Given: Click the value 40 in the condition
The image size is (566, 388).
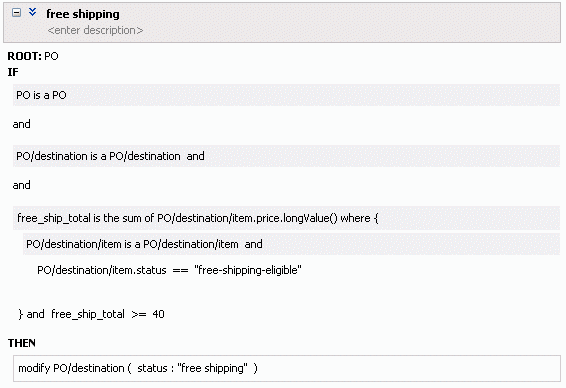Looking at the screenshot, I should click(158, 314).
